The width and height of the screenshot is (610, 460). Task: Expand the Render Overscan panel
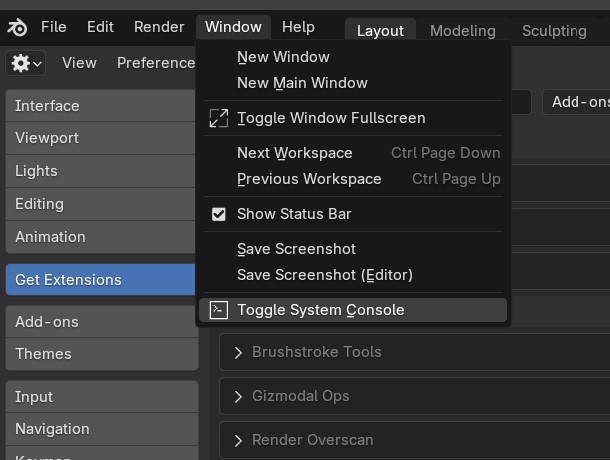pyautogui.click(x=238, y=441)
